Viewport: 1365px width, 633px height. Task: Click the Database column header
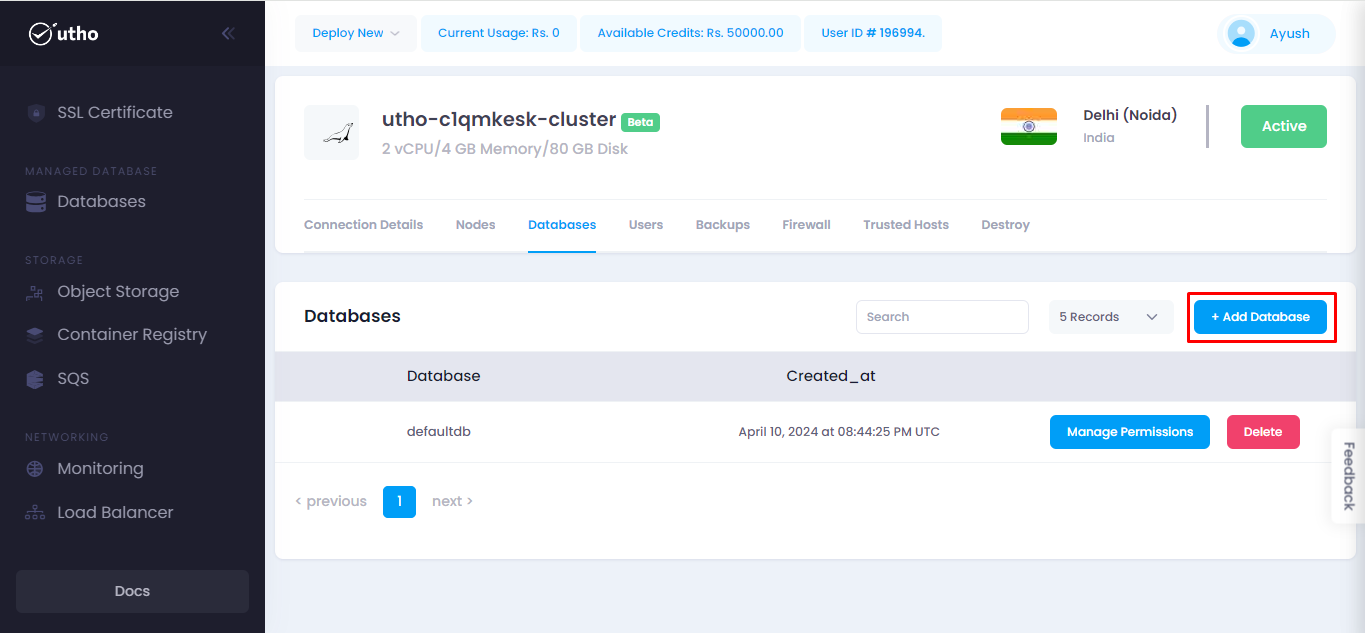443,376
